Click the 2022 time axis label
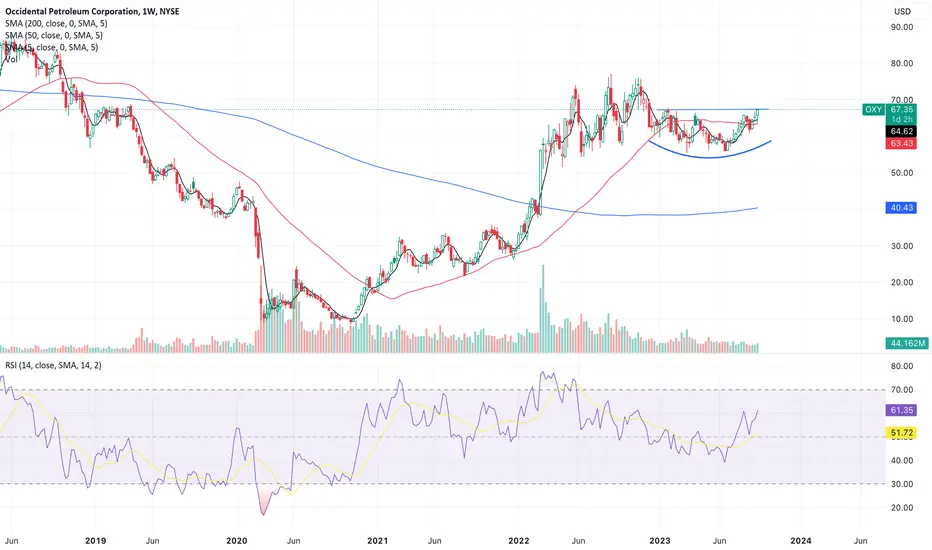The height and width of the screenshot is (550, 932). coord(519,540)
